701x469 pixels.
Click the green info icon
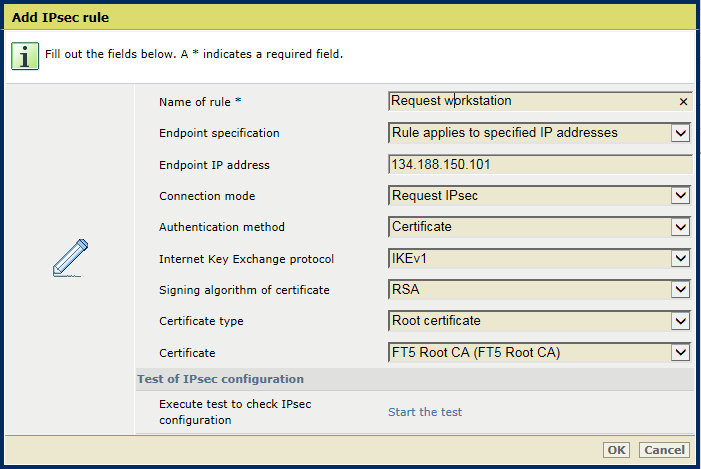pos(25,56)
